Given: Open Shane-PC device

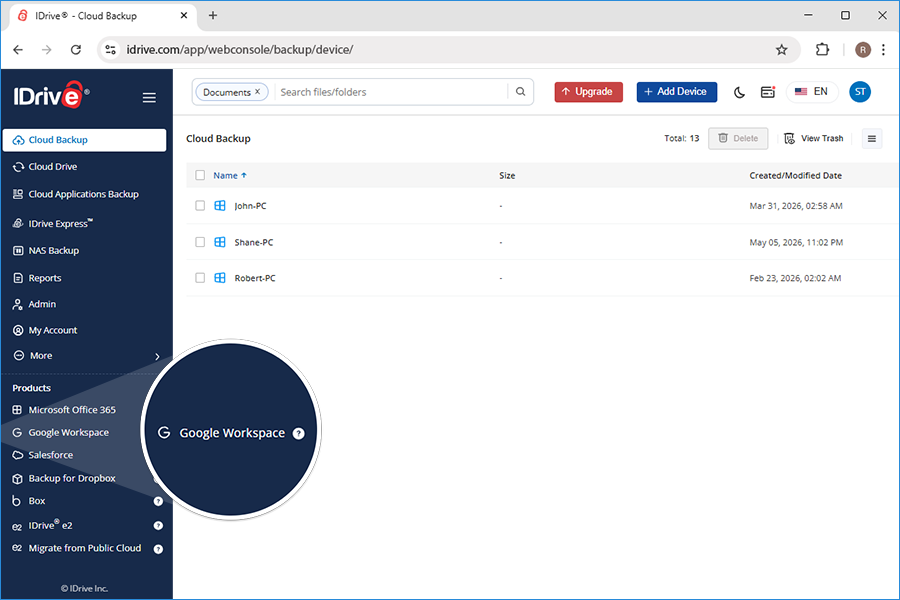Looking at the screenshot, I should (254, 243).
